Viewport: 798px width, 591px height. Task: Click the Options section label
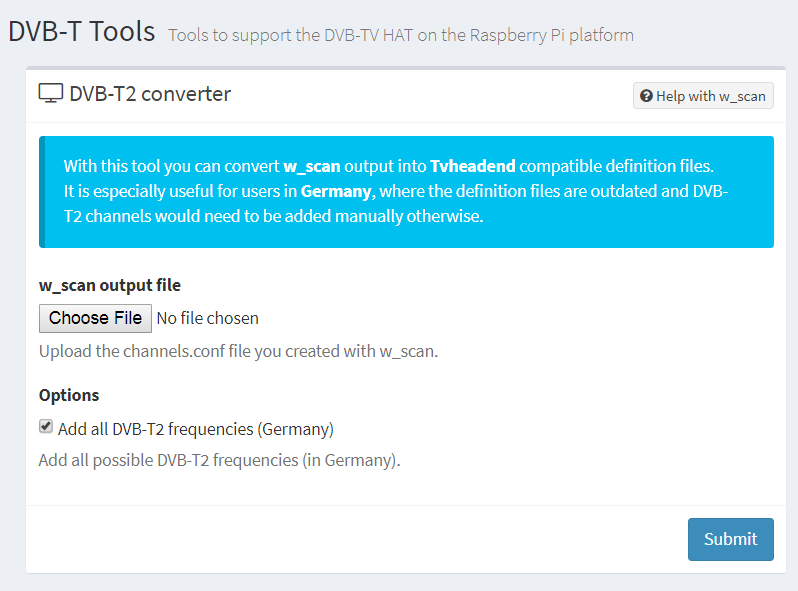tap(69, 395)
